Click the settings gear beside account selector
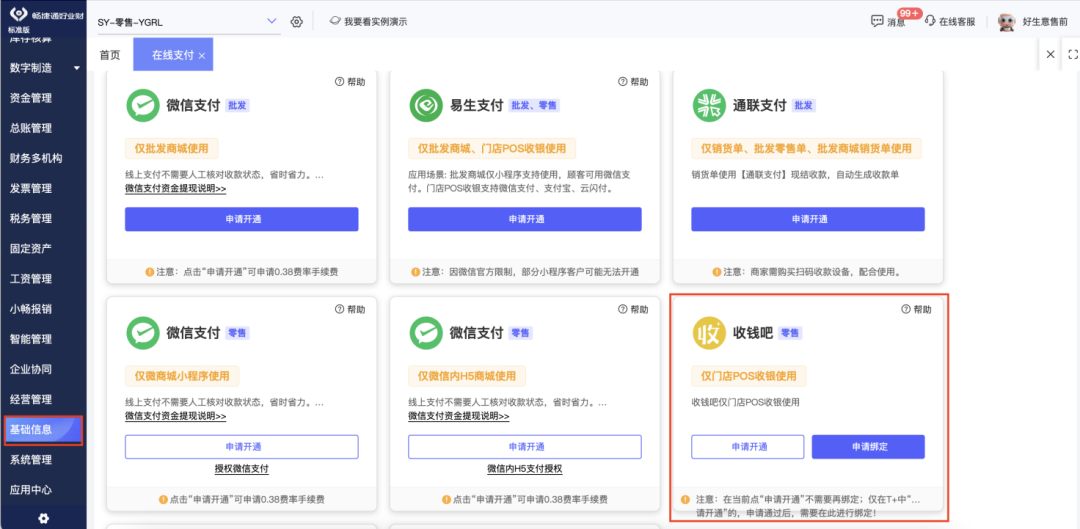 297,21
